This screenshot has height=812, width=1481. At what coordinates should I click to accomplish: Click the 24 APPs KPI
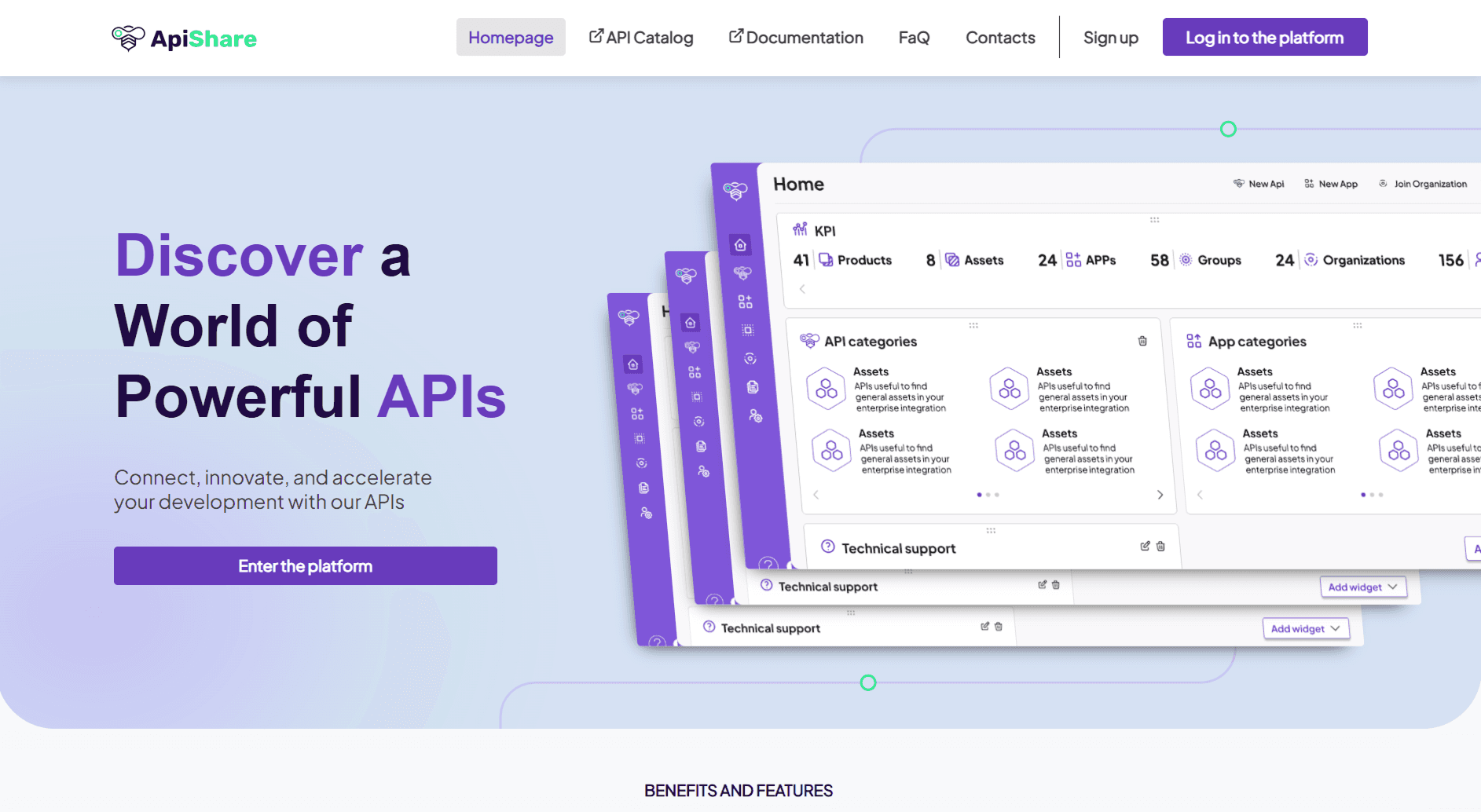coord(1077,260)
